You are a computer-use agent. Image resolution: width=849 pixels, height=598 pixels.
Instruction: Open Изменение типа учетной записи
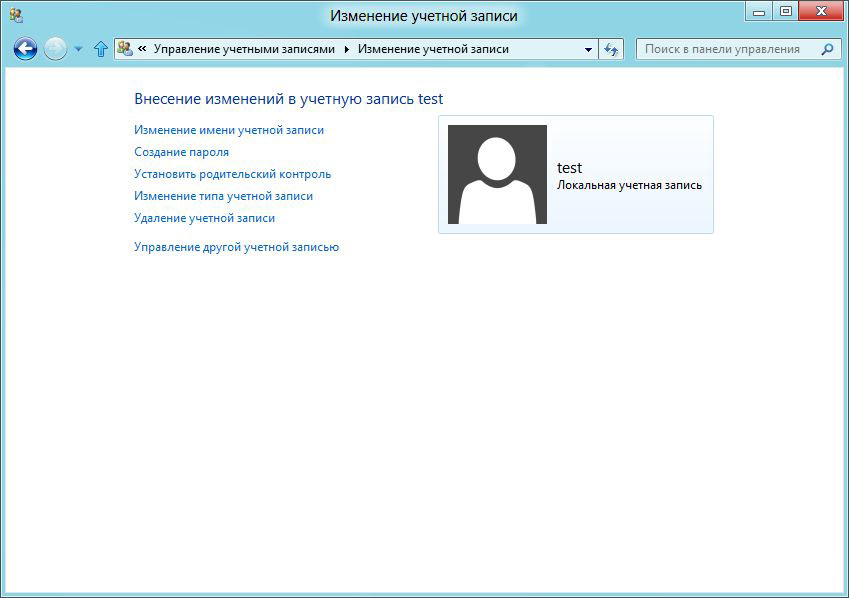point(222,196)
